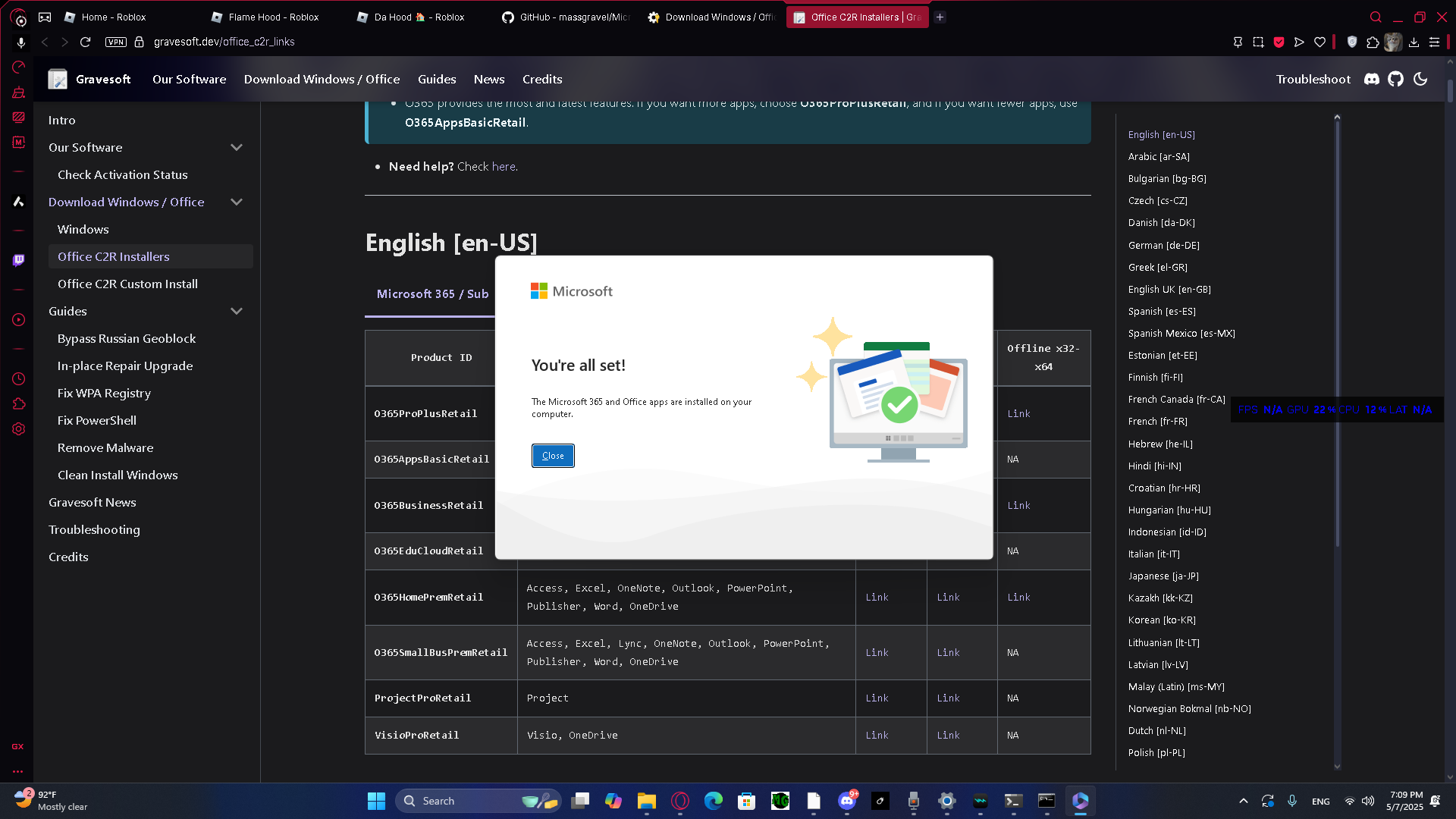Toggle dark mode moon icon

coord(1420,79)
